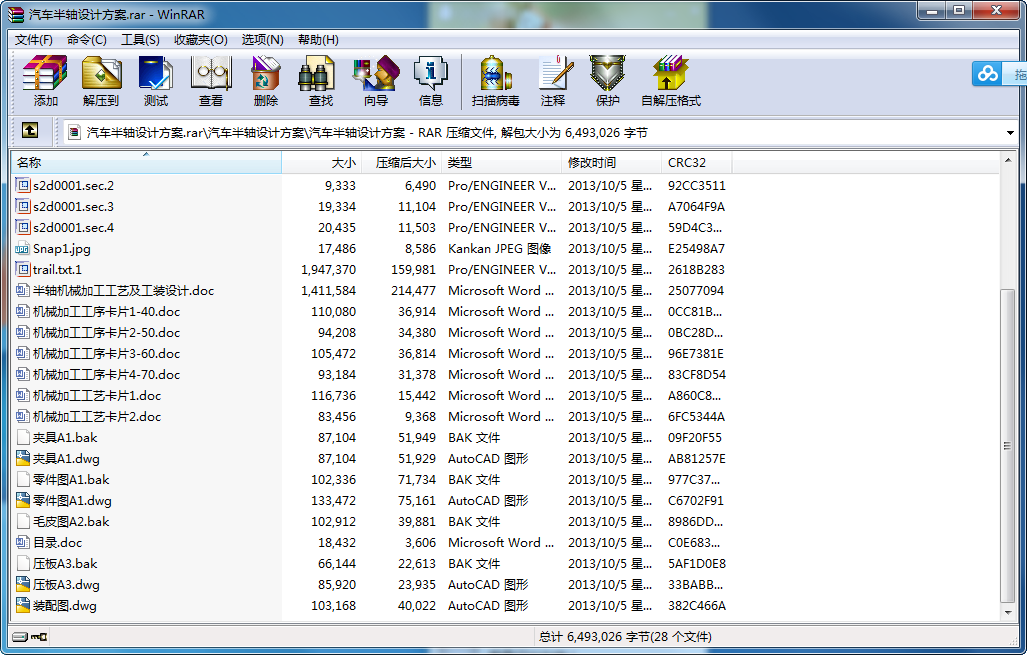Select file 机械加工工艺卡片1.doc
The image size is (1027, 655).
[x=97, y=396]
